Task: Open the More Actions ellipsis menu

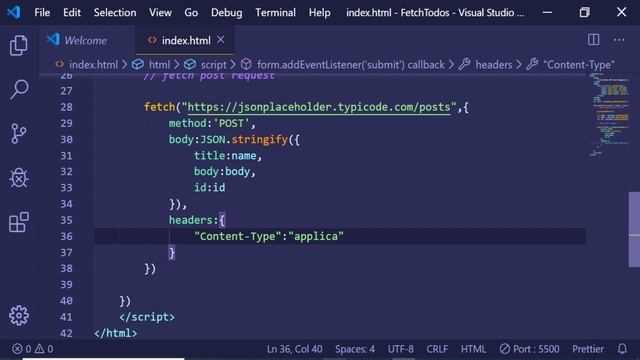Action: coord(619,40)
